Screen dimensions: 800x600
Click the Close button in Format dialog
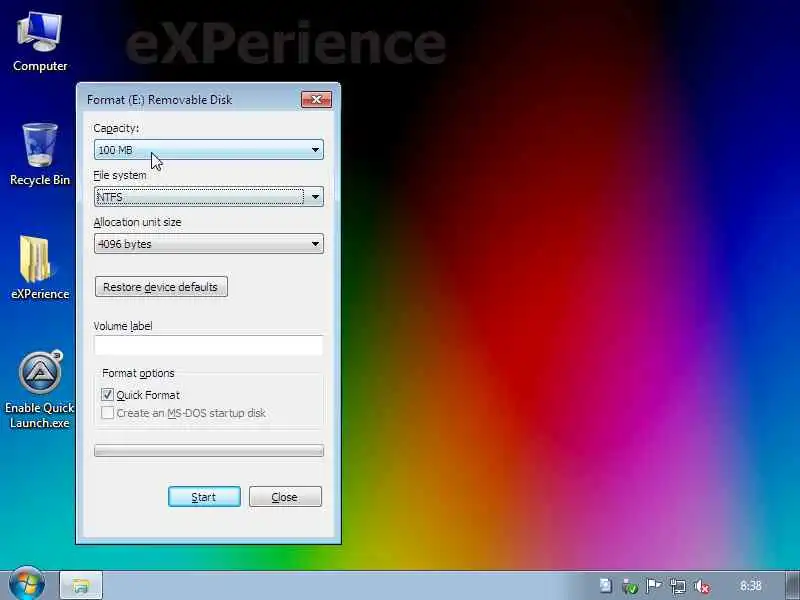click(x=285, y=496)
